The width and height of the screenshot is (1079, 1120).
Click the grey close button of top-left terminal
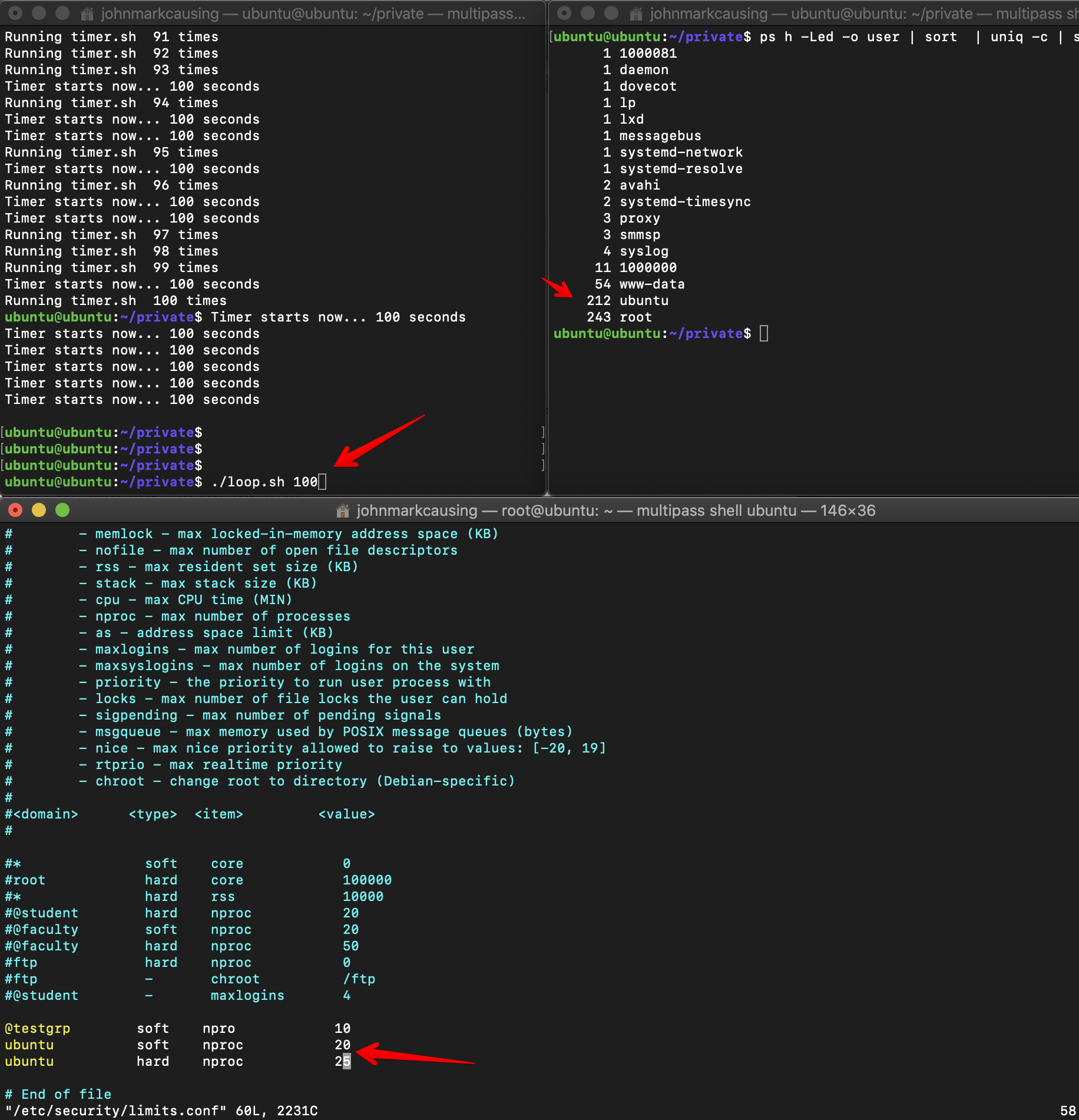(x=16, y=13)
